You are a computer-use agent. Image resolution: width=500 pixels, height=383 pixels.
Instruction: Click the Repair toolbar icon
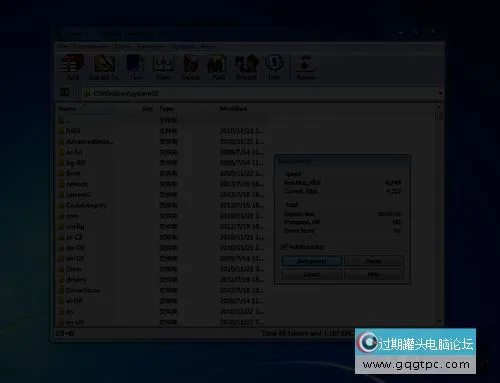tap(305, 67)
